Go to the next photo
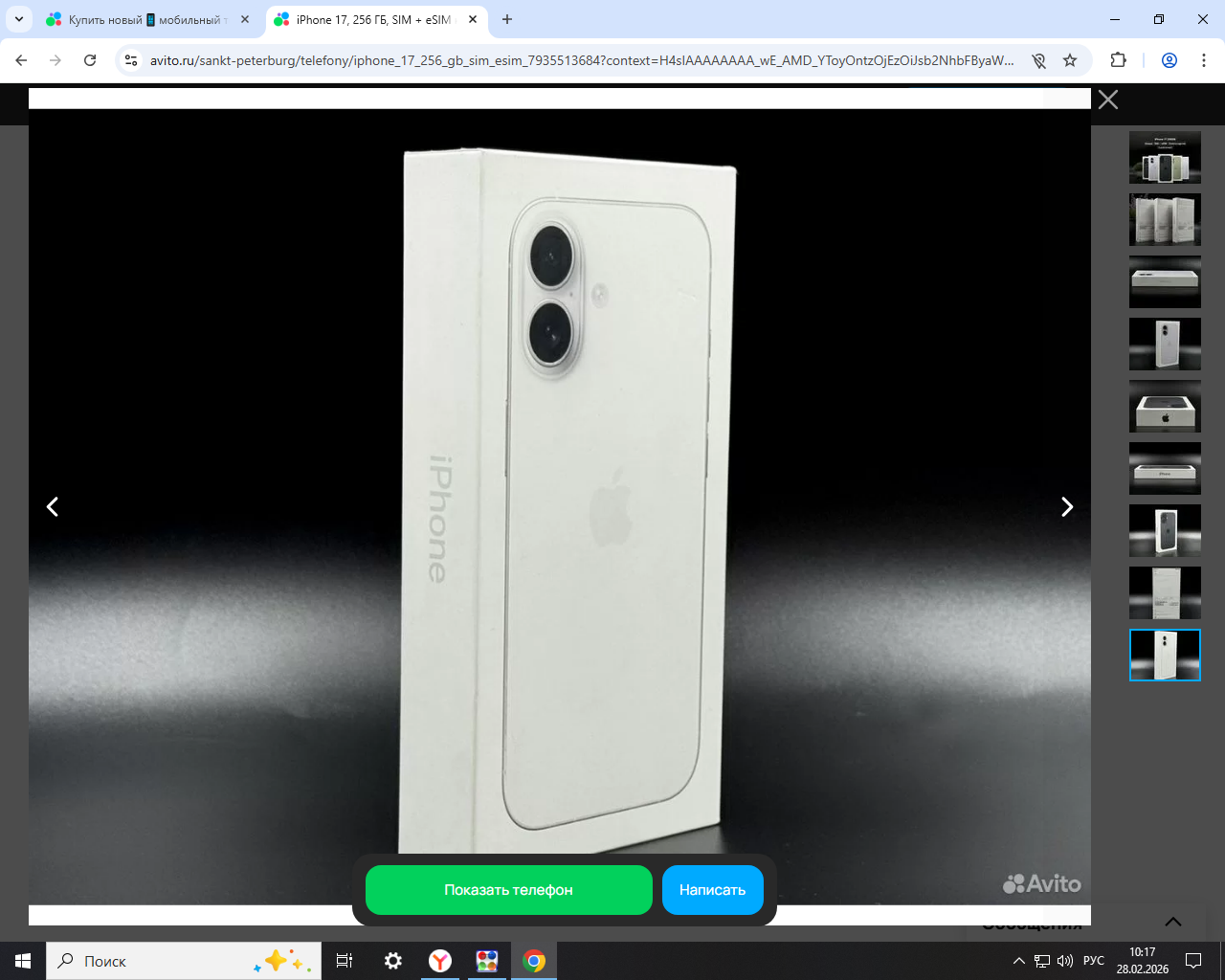1225x980 pixels. (1067, 506)
